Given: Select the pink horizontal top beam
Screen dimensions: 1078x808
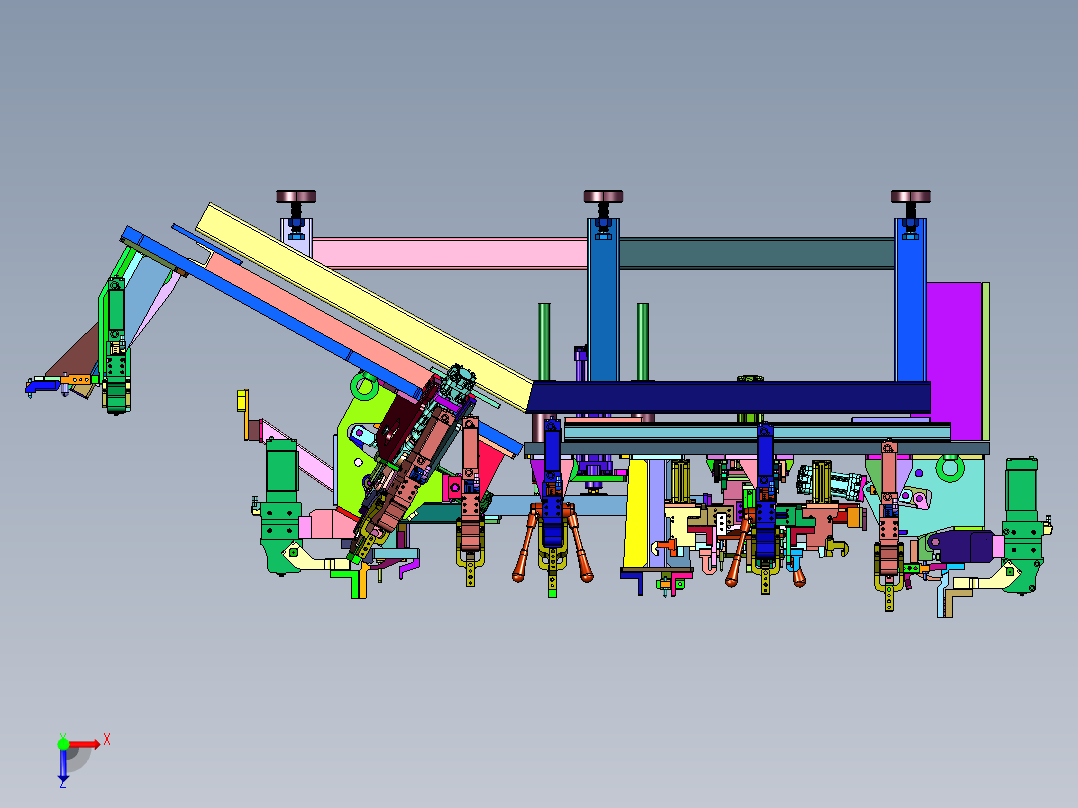Looking at the screenshot, I should [x=450, y=252].
